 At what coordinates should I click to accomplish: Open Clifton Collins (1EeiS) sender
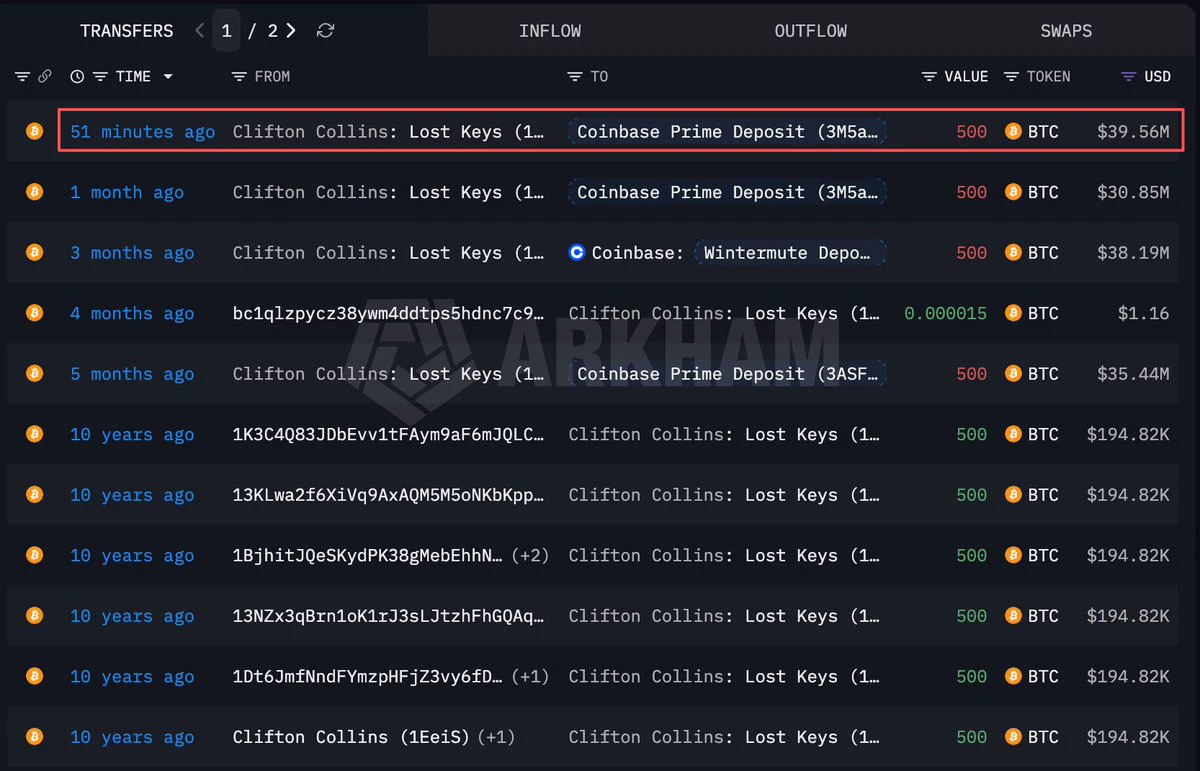click(x=352, y=737)
